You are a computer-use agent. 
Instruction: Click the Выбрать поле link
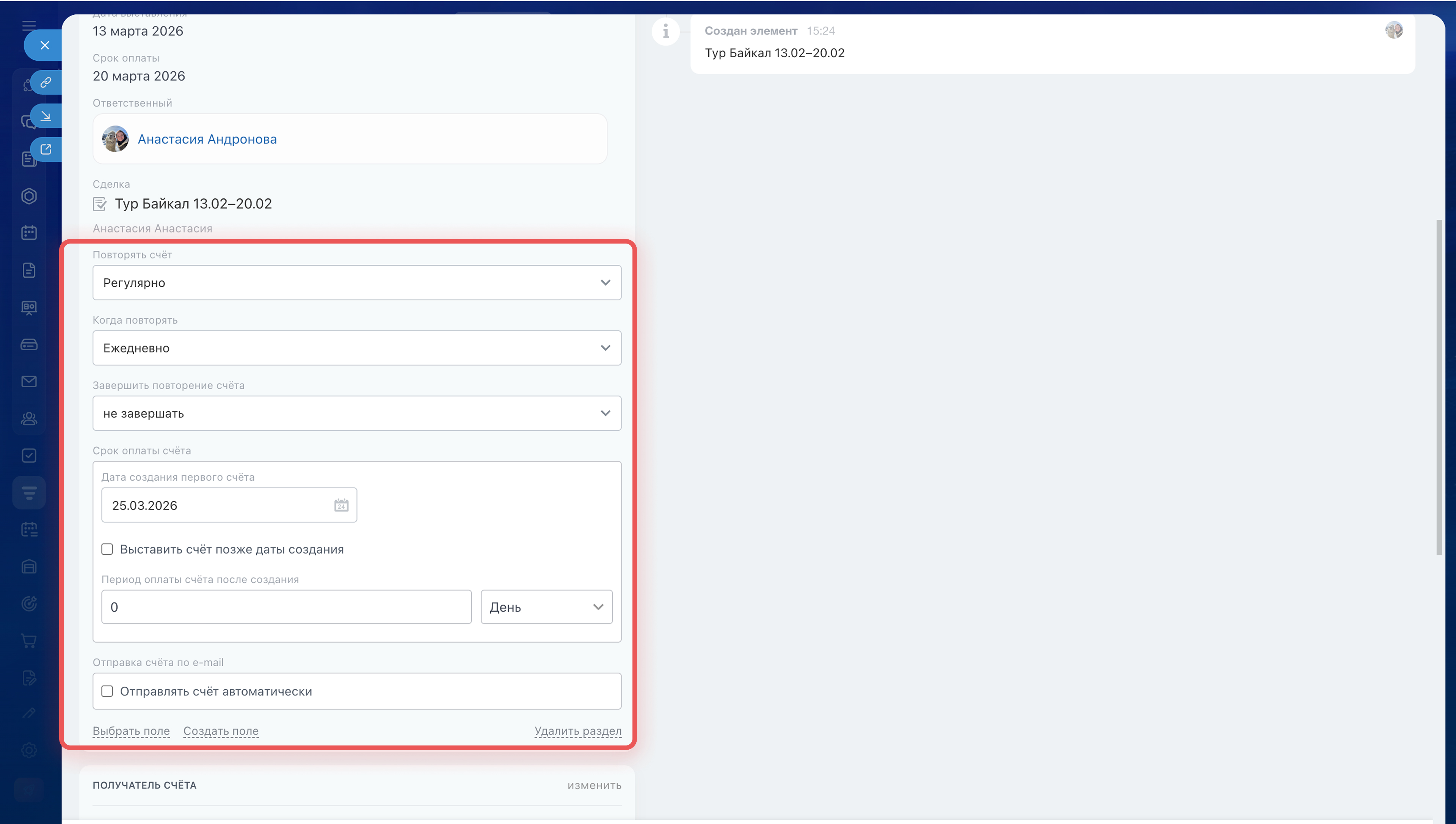[x=131, y=731]
